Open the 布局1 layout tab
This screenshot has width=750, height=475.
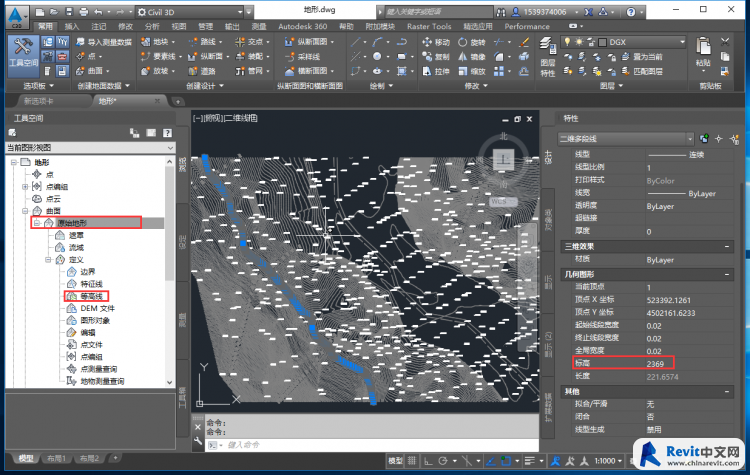click(x=56, y=458)
